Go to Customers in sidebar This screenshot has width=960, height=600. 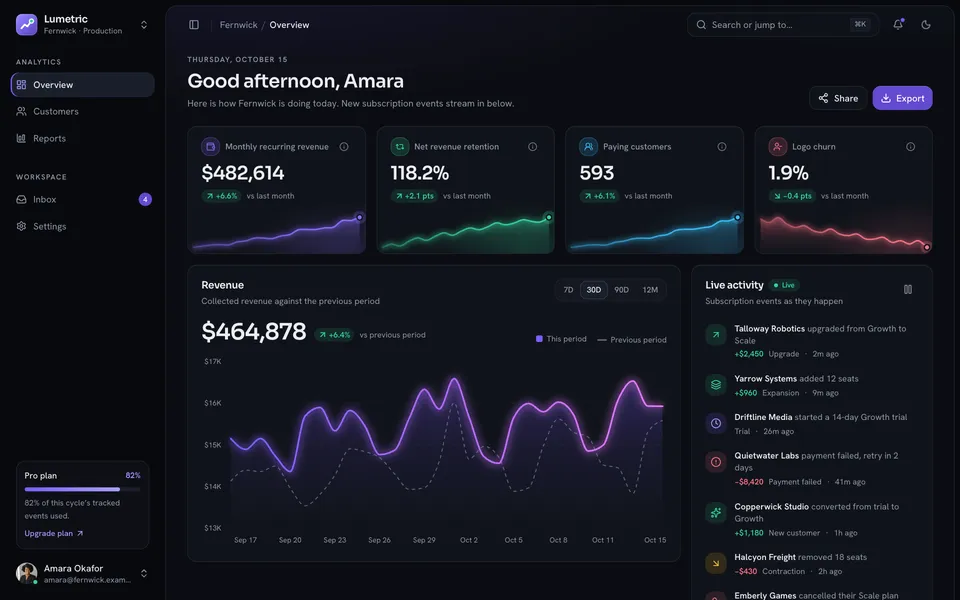tap(83, 111)
